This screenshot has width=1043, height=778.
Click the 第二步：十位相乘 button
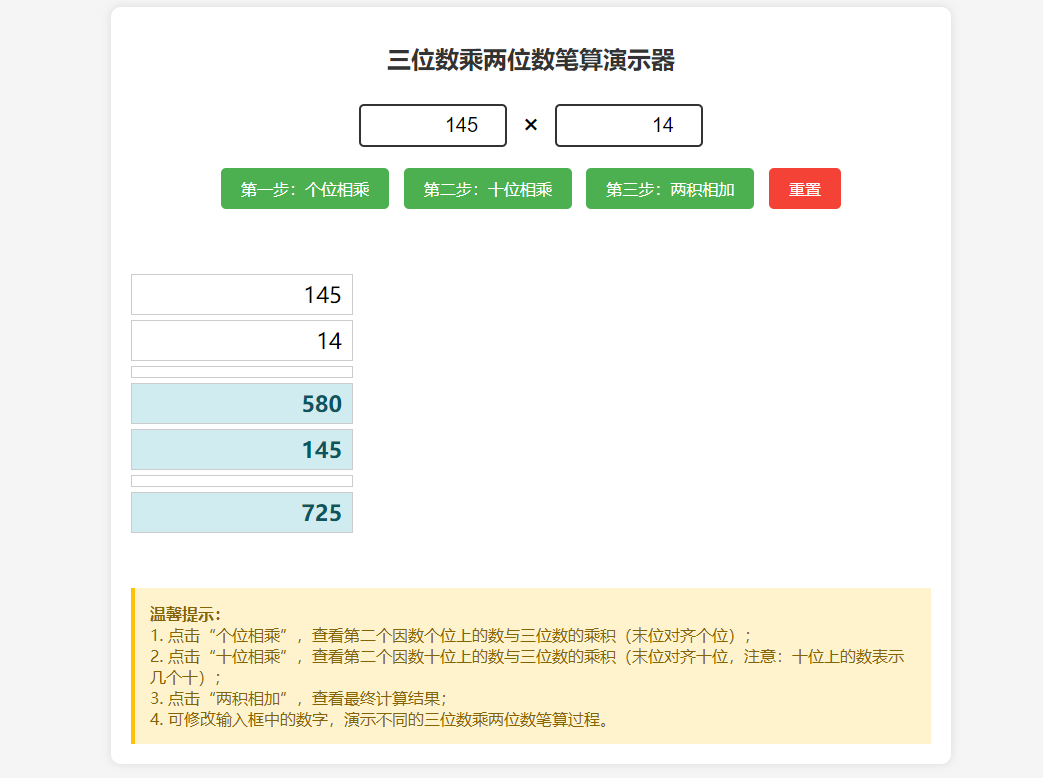[487, 188]
